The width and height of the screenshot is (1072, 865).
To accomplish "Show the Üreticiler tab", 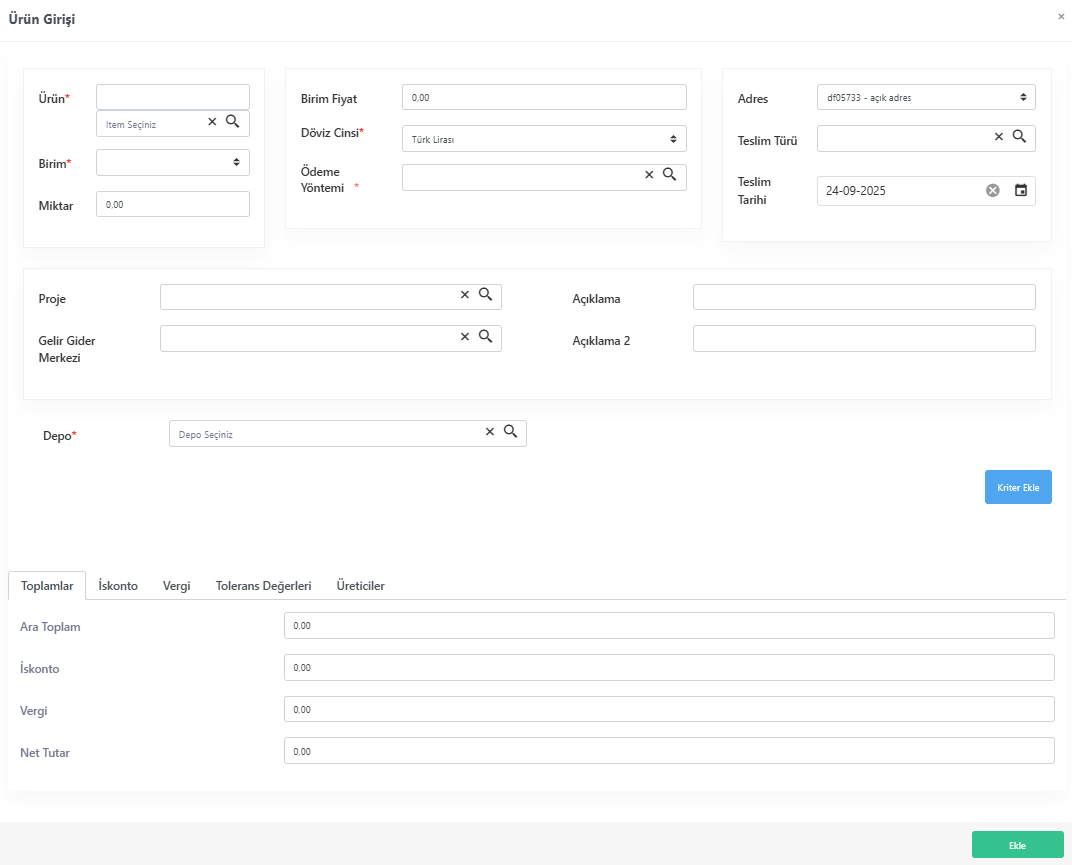I will pos(360,586).
